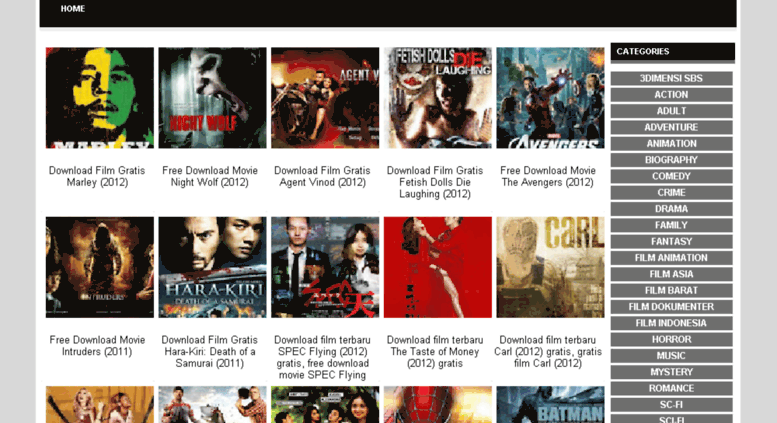Screen dimensions: 777x423
Task: Select the ROMANCE category
Action: pyautogui.click(x=671, y=389)
